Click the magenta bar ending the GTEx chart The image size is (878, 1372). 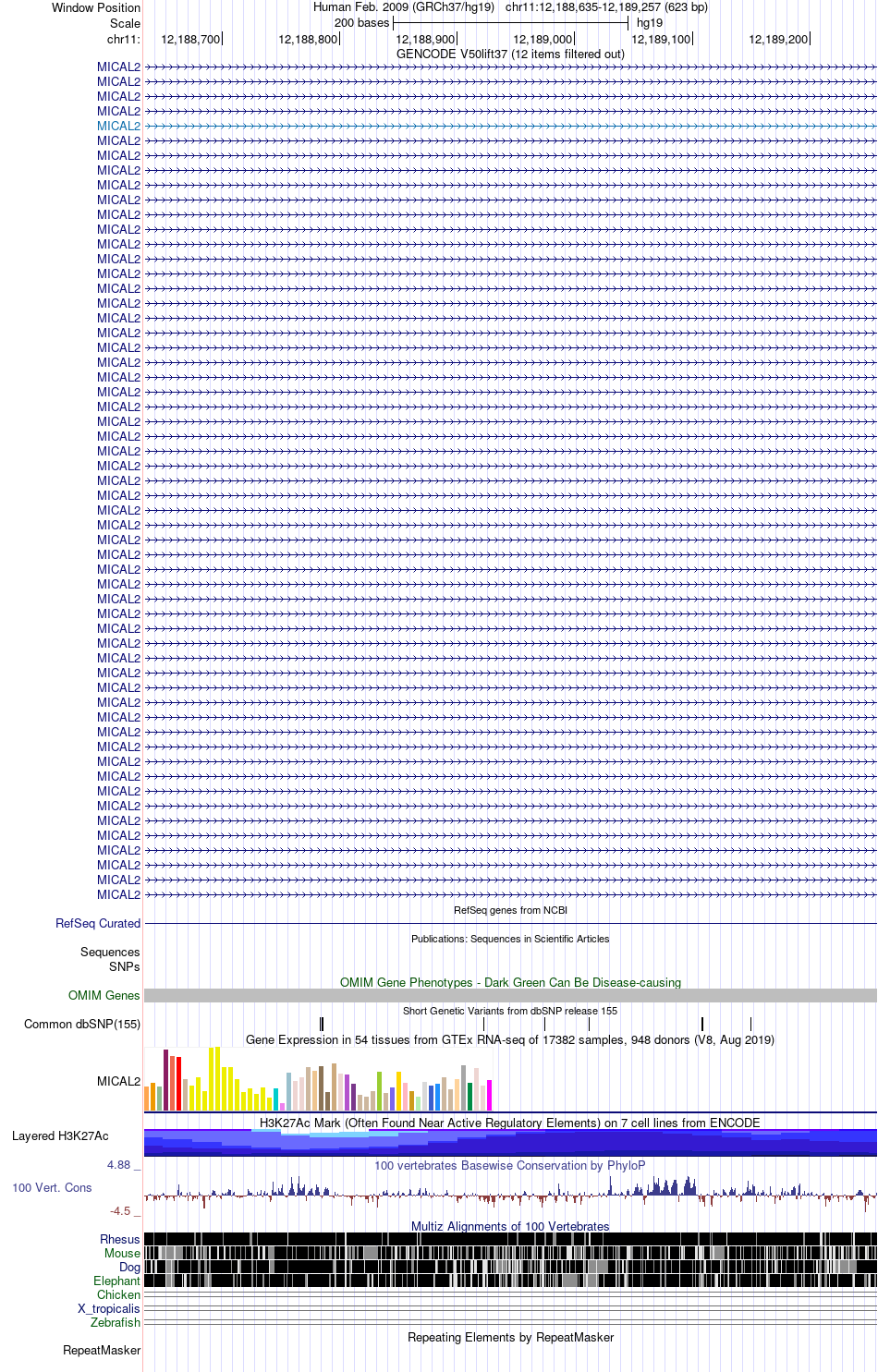[x=489, y=1095]
